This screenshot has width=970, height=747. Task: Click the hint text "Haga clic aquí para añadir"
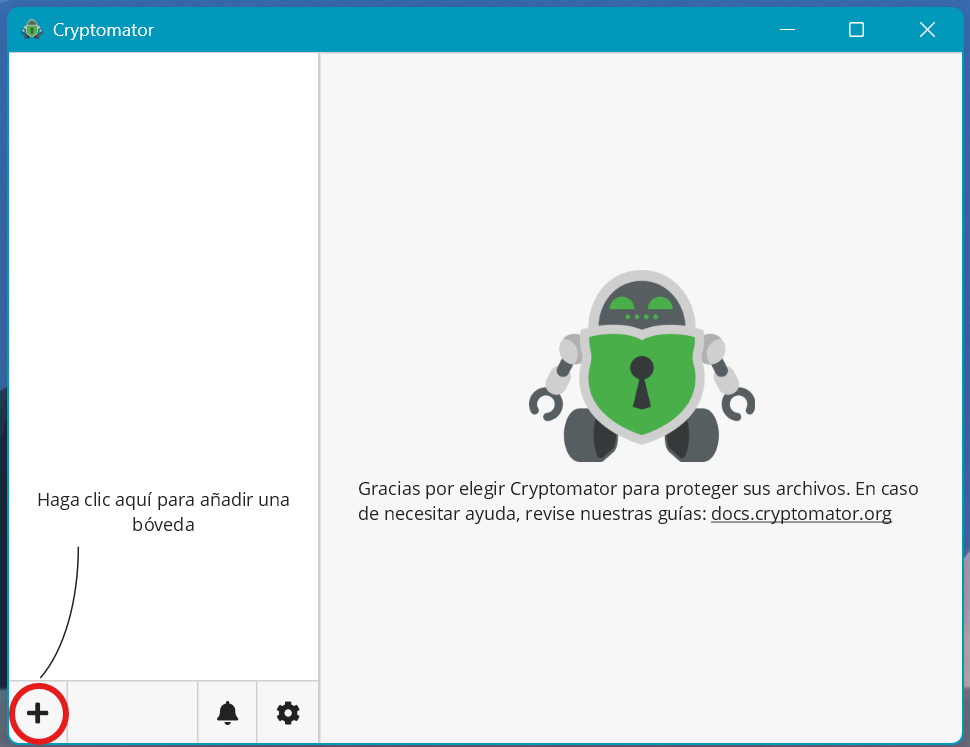click(x=163, y=500)
